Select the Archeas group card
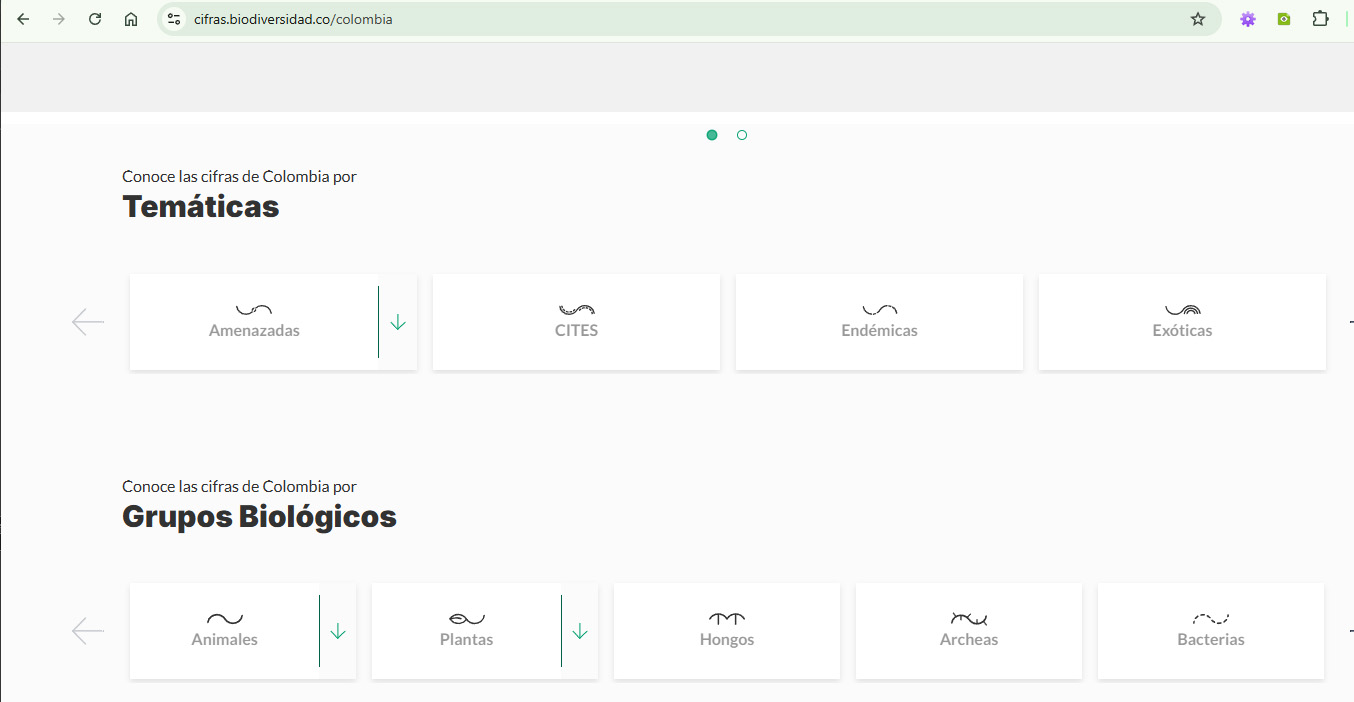This screenshot has height=702, width=1354. tap(969, 631)
